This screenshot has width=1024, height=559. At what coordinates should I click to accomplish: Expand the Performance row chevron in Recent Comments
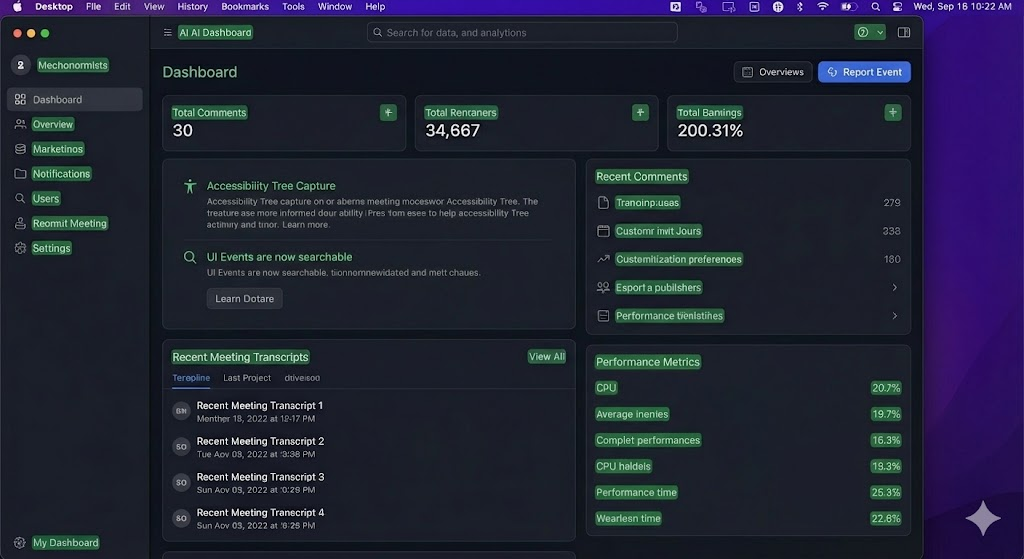(x=894, y=316)
